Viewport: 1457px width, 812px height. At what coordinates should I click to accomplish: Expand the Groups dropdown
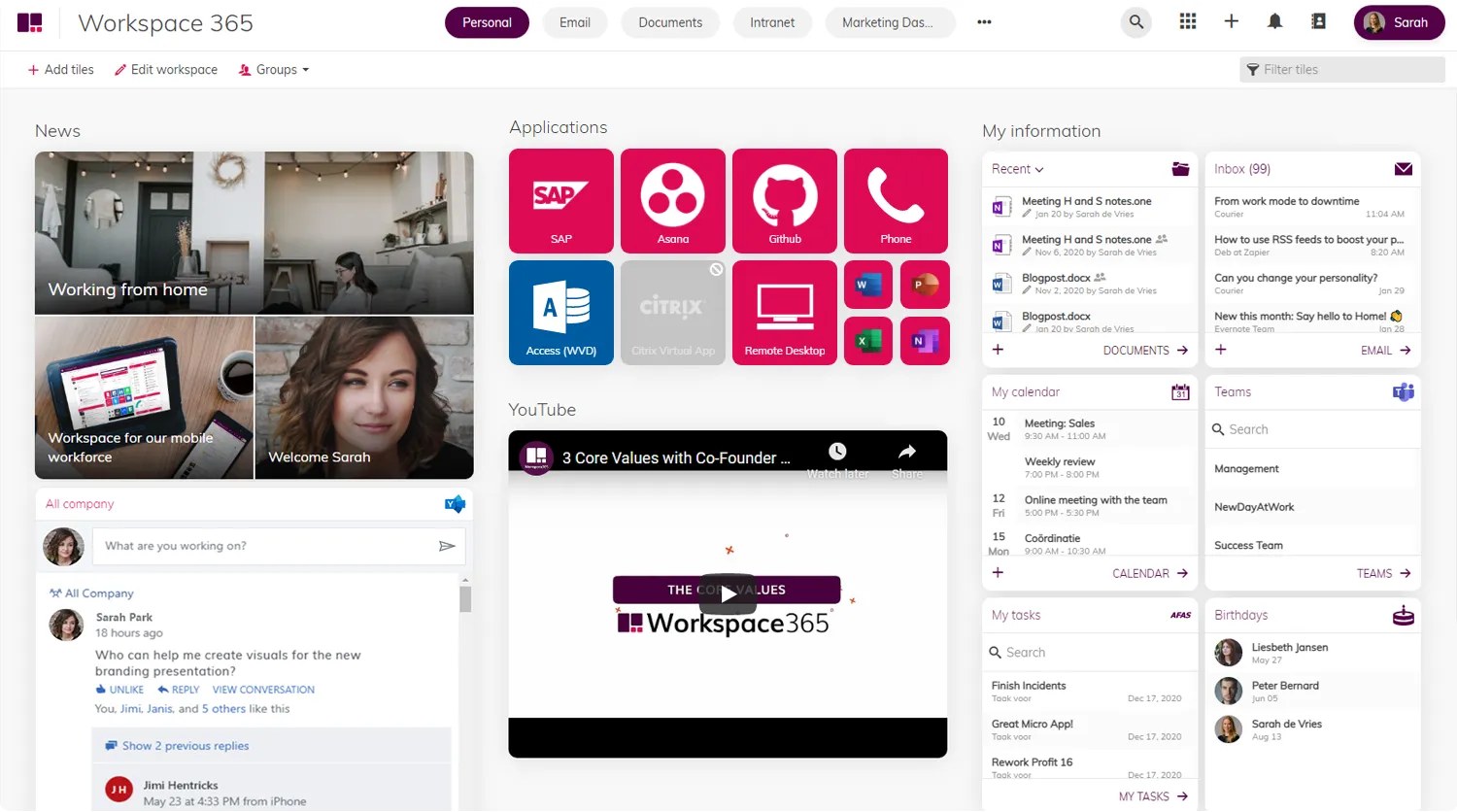click(x=274, y=70)
